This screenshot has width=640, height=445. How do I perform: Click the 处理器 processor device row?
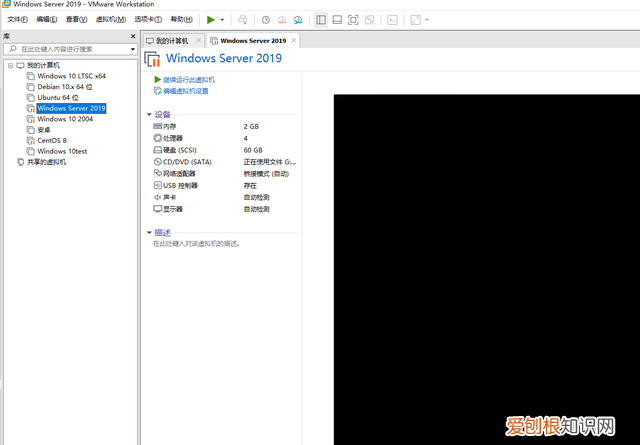224,138
